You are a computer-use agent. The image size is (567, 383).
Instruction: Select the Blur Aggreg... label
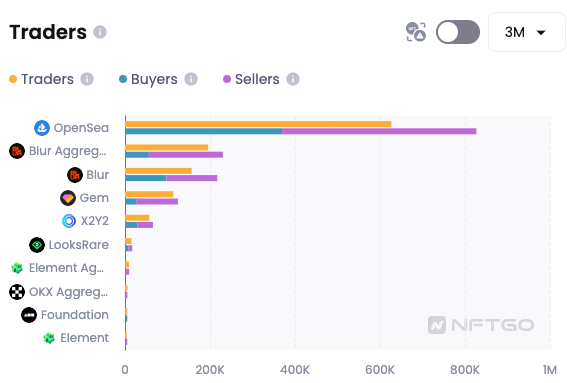[68, 151]
